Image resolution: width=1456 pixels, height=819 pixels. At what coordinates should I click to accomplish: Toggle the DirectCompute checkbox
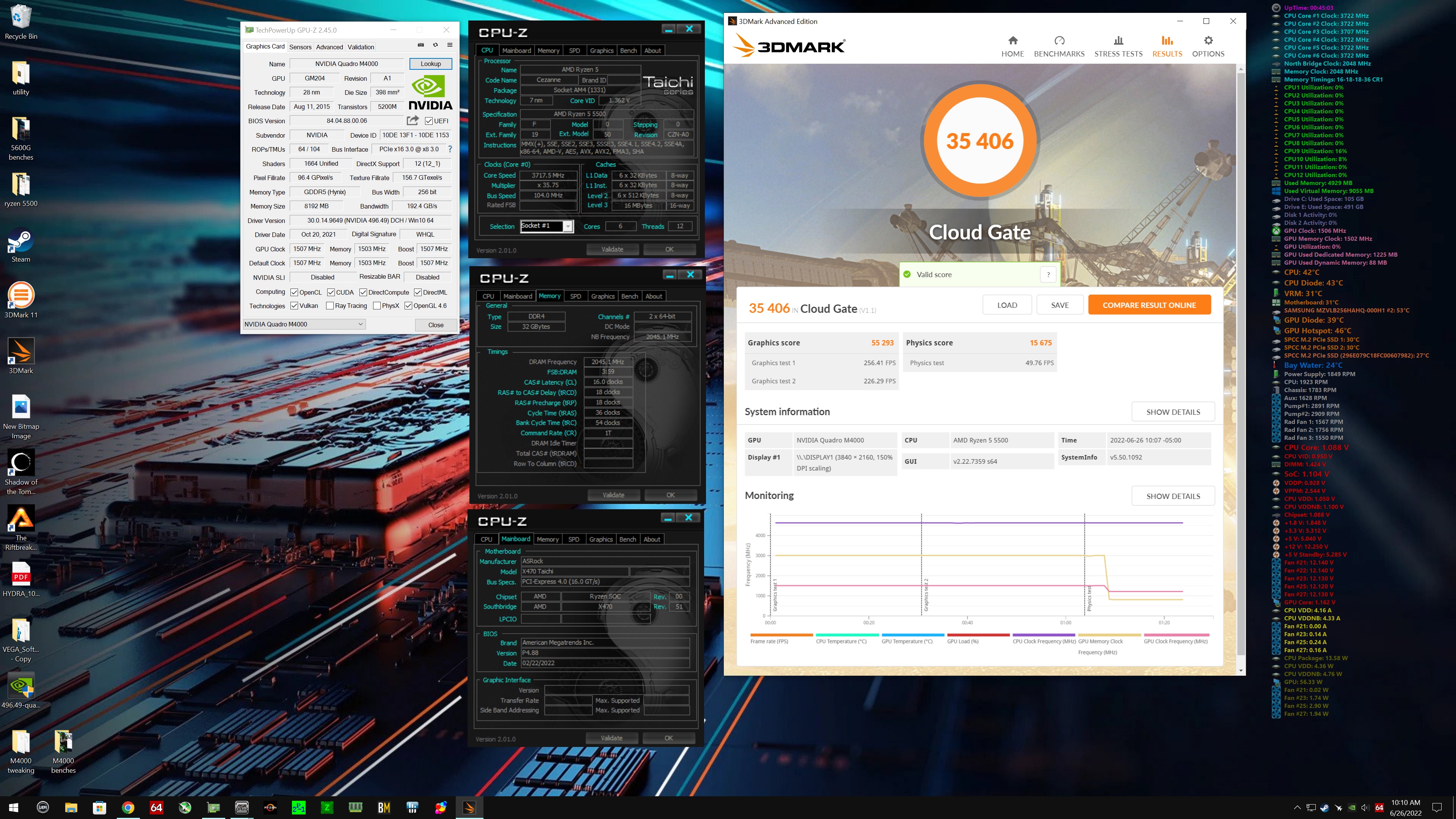click(364, 292)
